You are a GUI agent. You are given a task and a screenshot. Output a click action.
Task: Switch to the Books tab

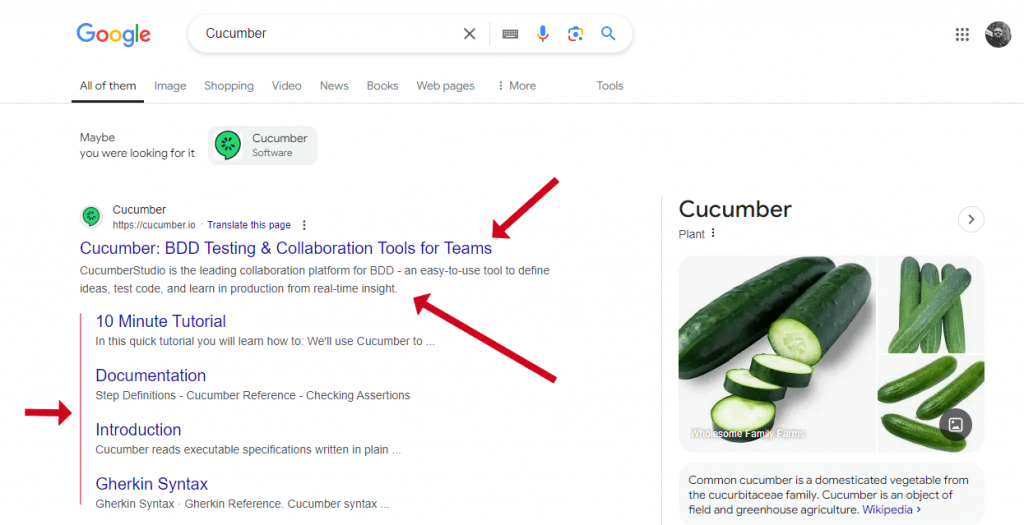382,86
